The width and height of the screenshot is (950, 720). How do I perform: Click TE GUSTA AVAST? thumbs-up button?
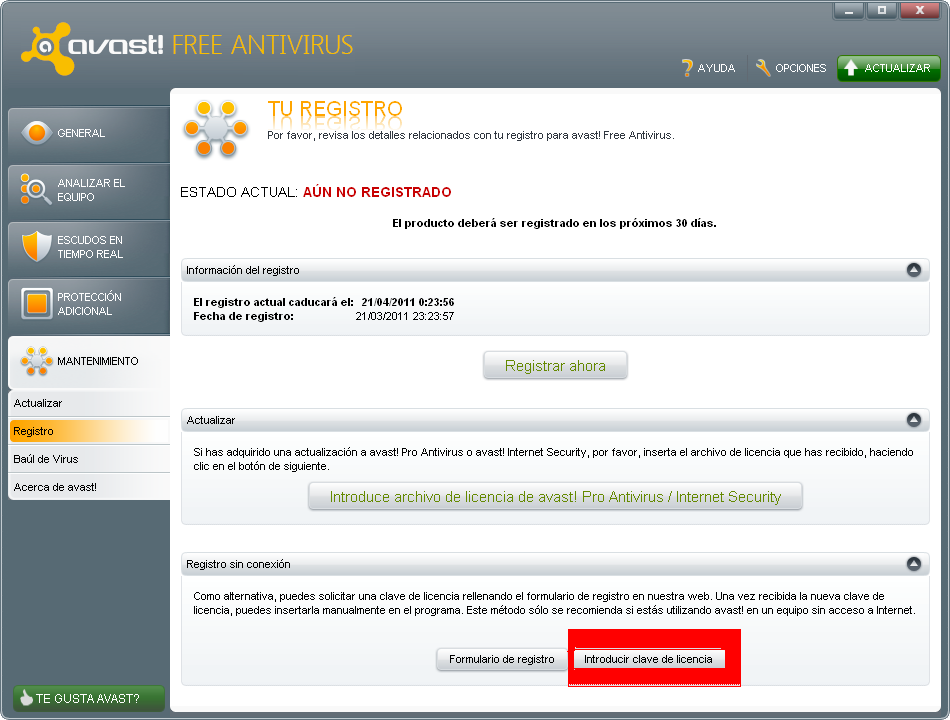(x=88, y=698)
